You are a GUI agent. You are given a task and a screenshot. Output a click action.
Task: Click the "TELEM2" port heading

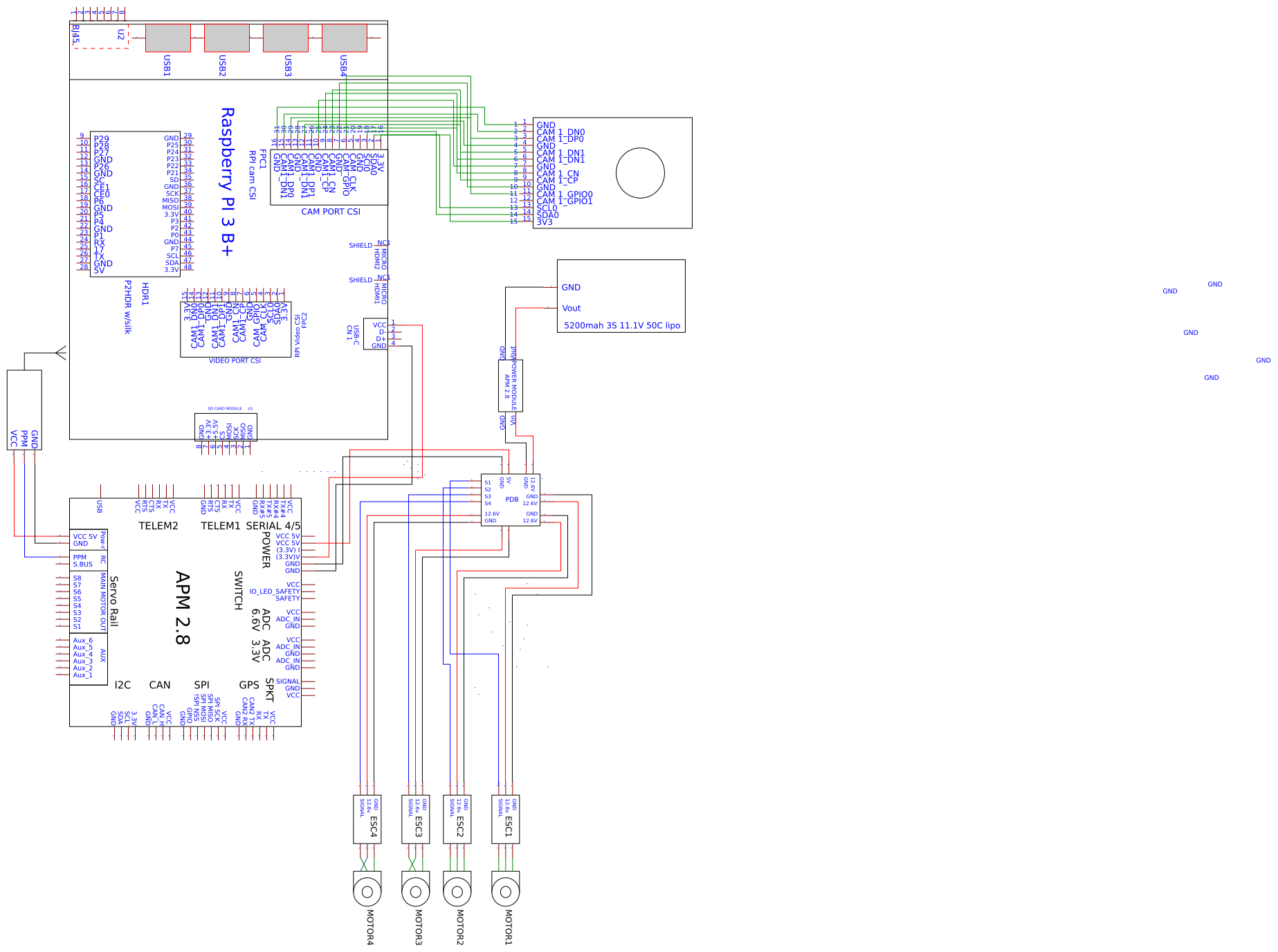[158, 526]
